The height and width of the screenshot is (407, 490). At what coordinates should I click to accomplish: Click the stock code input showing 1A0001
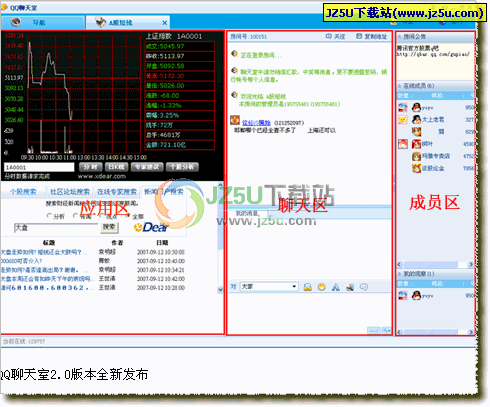[39, 167]
